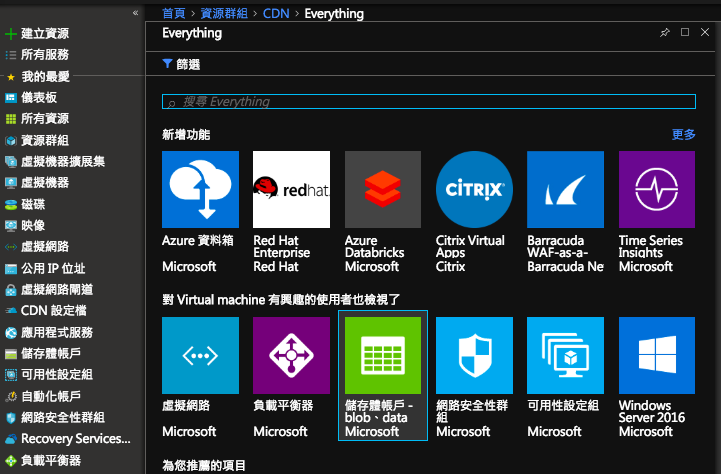Click the 建立資源 label in the sidebar

45,34
